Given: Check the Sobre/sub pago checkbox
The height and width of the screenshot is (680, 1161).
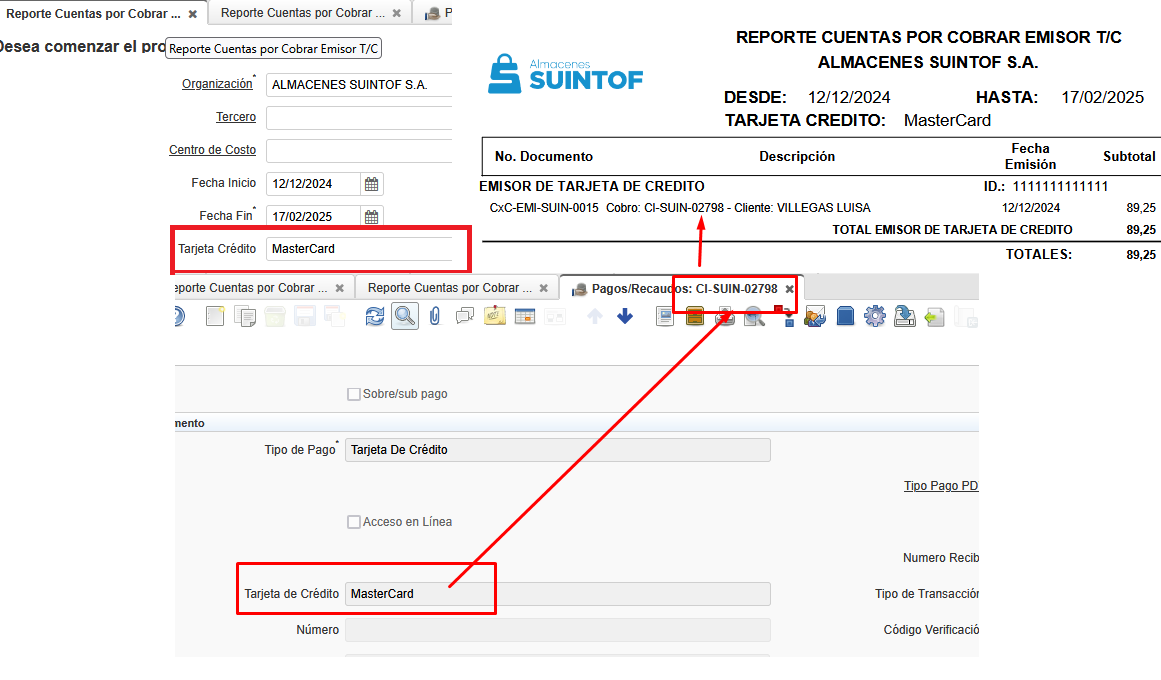Looking at the screenshot, I should tap(353, 394).
